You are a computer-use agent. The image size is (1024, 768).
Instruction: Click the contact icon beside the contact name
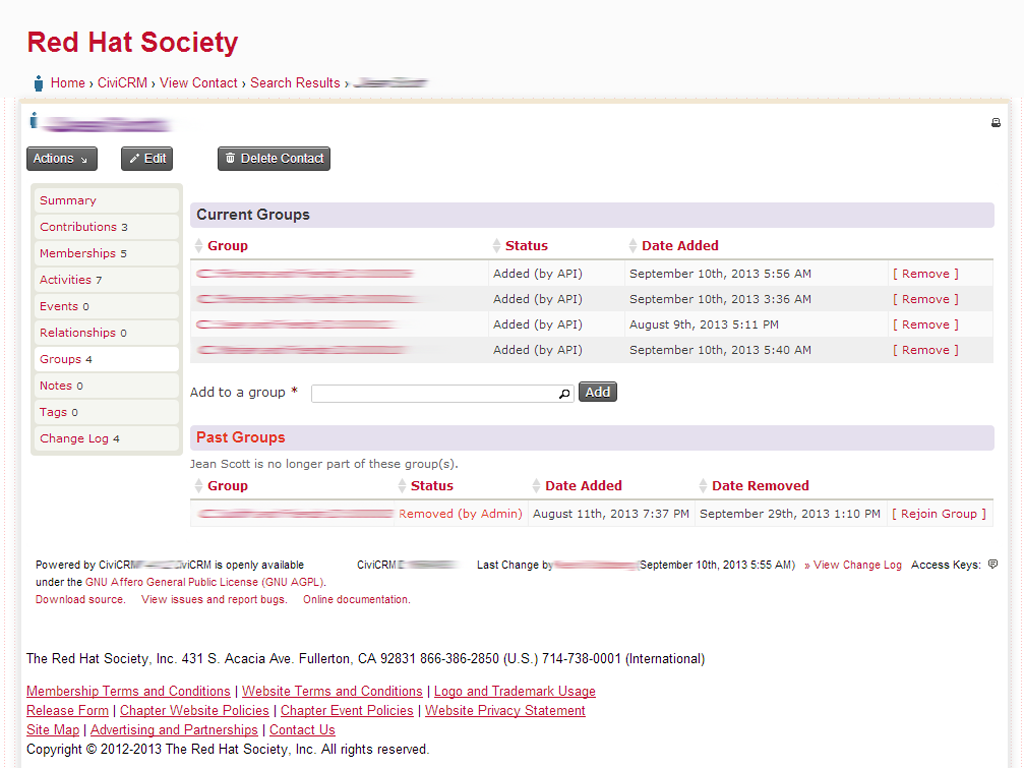[x=33, y=121]
